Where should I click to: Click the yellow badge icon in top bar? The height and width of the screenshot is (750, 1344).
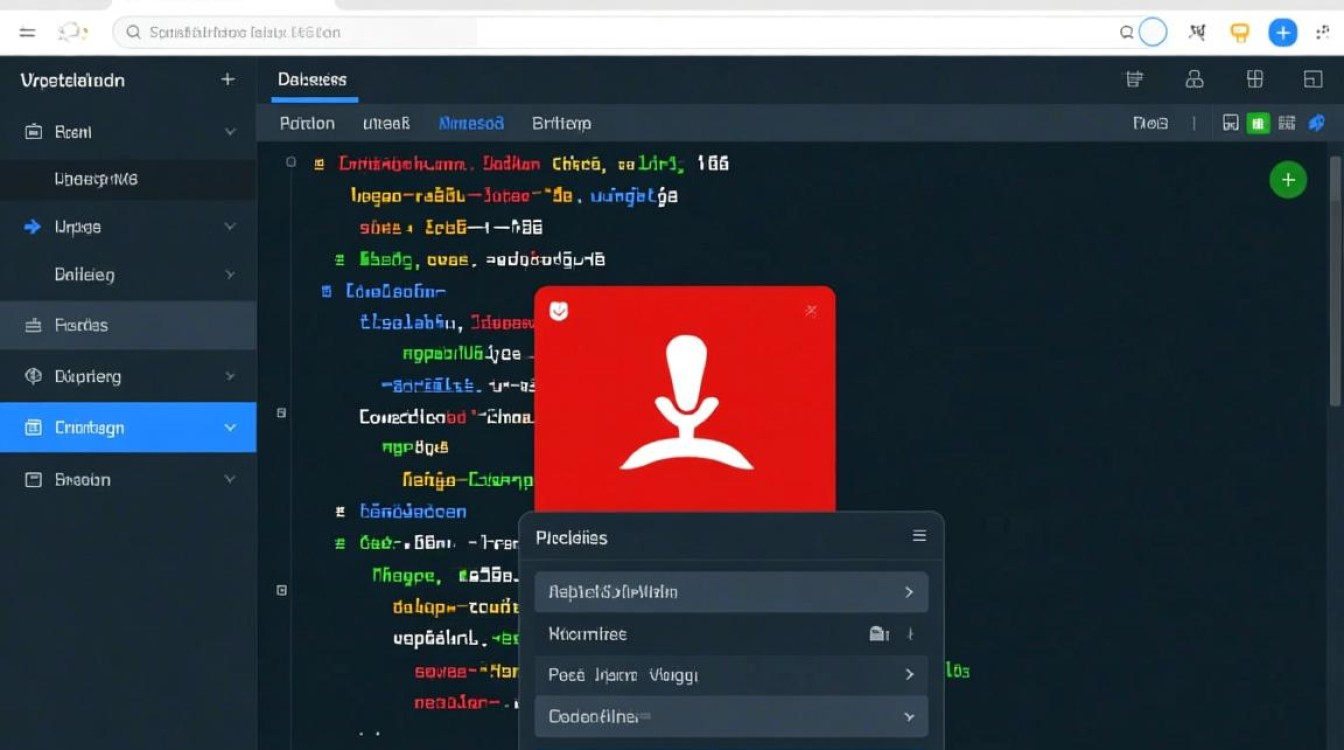click(x=1240, y=33)
